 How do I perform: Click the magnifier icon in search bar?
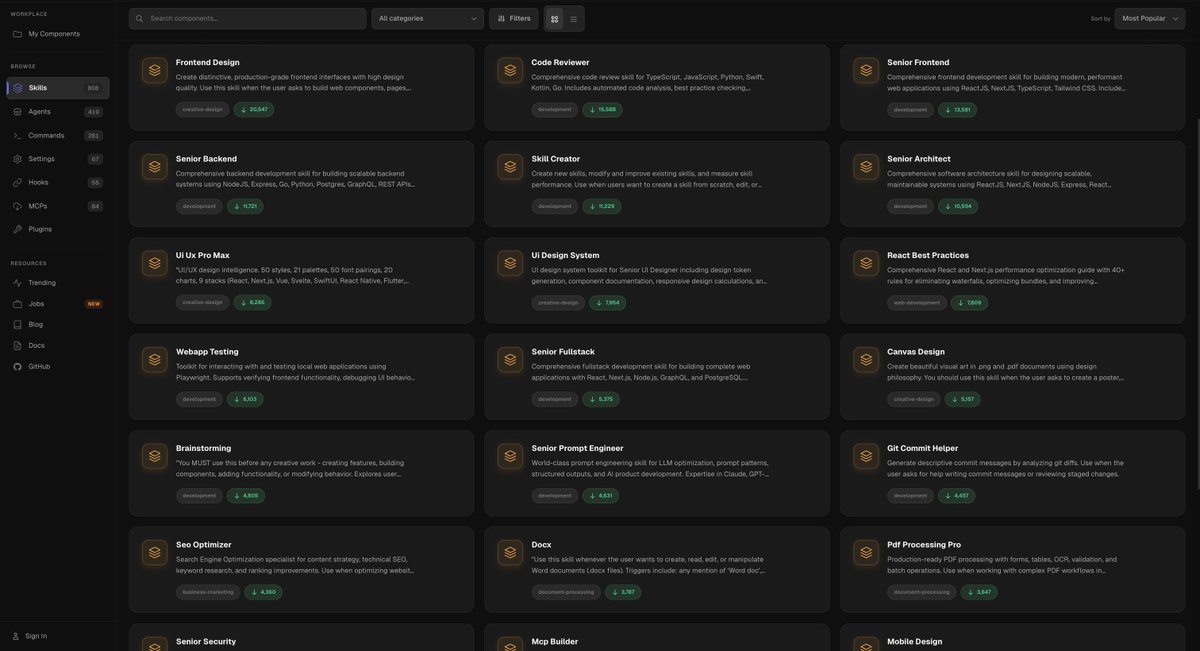[x=140, y=19]
